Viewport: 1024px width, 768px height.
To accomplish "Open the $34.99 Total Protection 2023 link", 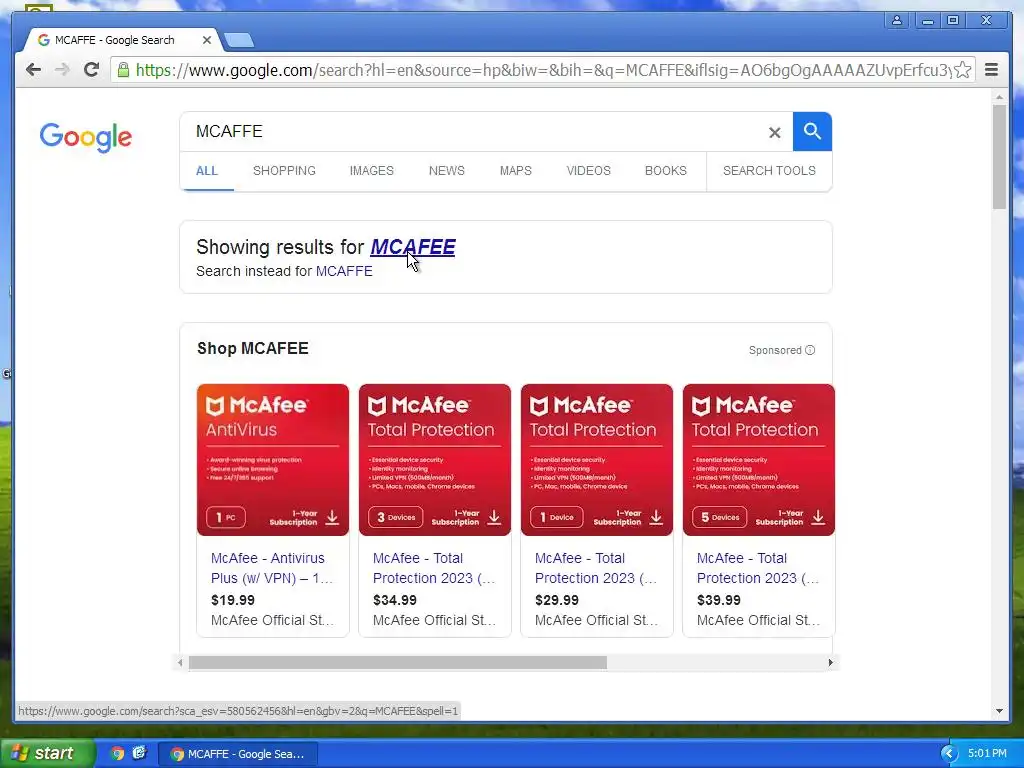I will (x=434, y=568).
